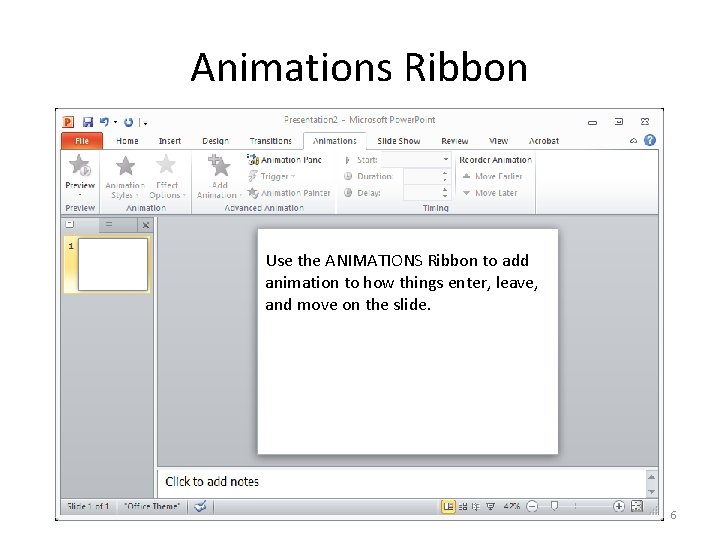Click the text on the main slide
This screenshot has width=720, height=540.
point(402,282)
